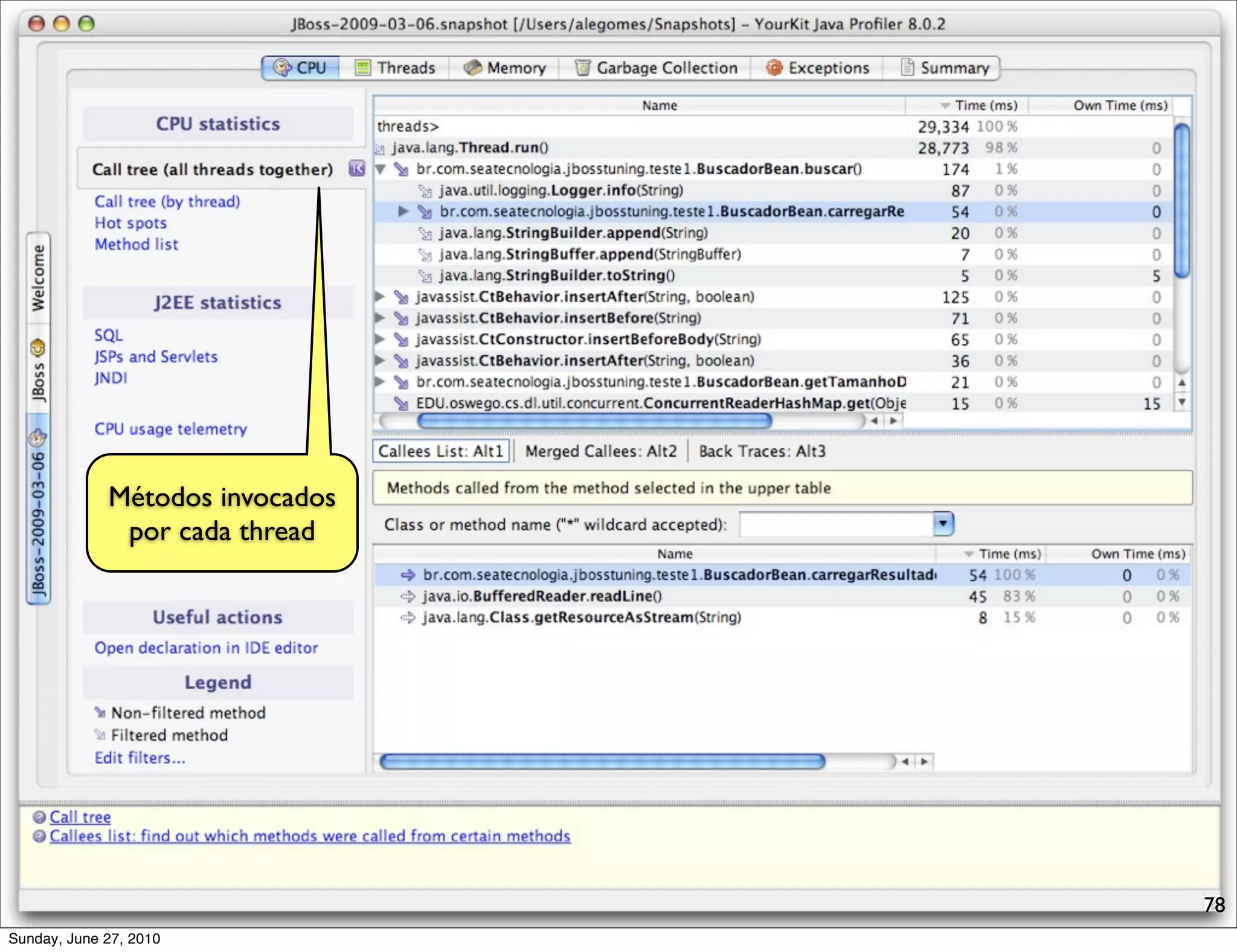
Task: Switch to Merged Callees: Alt2 tab
Action: click(x=600, y=451)
